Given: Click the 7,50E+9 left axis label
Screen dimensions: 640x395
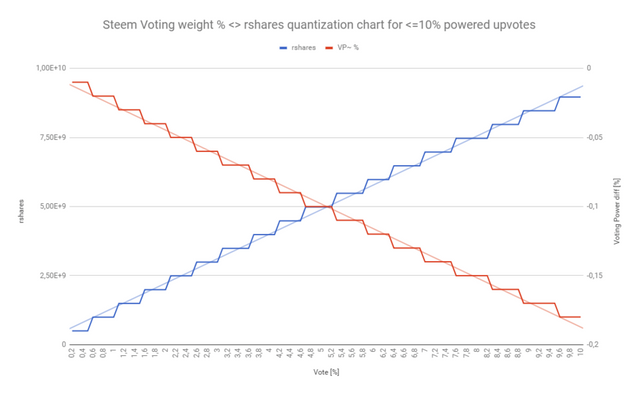Looking at the screenshot, I should [53, 137].
